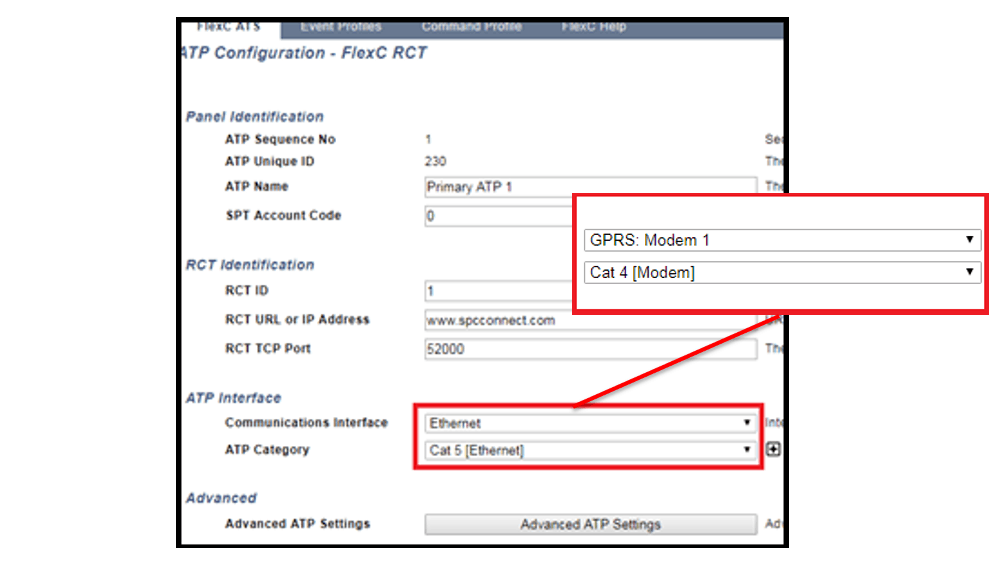The height and width of the screenshot is (573, 1001).
Task: Click the RCT URL or IP Address label
Action: click(x=297, y=320)
